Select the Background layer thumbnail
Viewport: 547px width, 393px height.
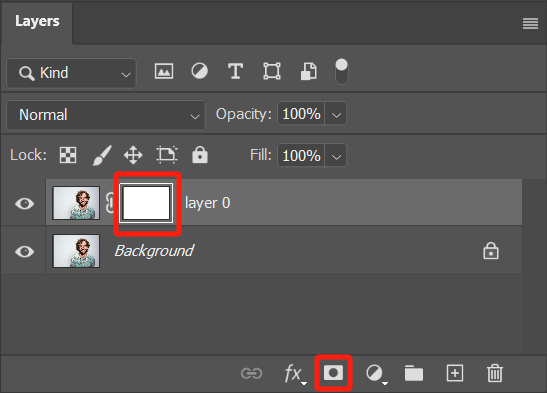point(76,251)
